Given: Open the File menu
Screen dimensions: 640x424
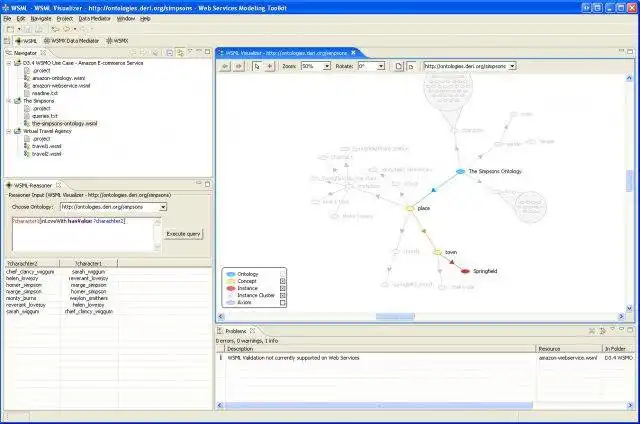Looking at the screenshot, I should 7,19.
